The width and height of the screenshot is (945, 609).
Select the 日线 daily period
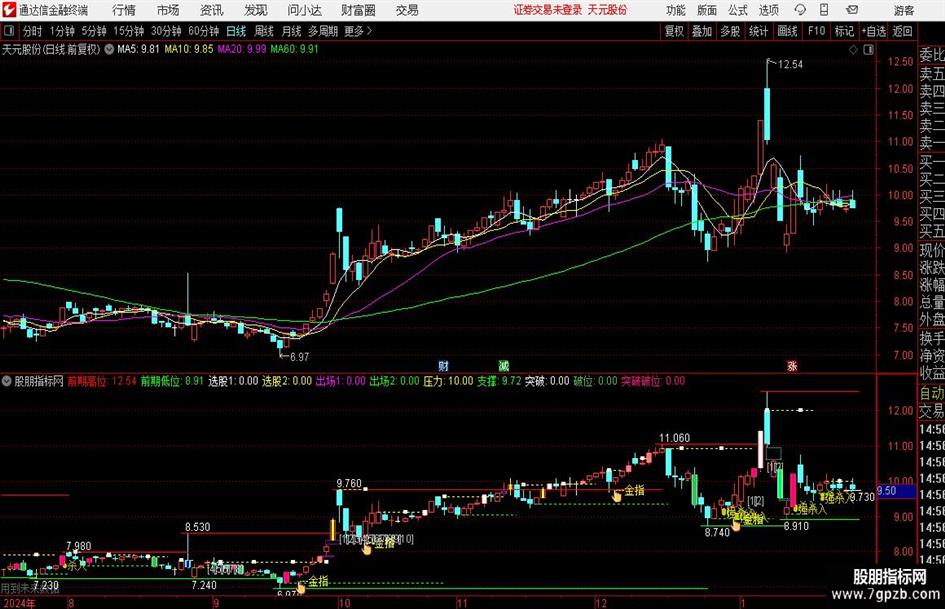[x=236, y=31]
